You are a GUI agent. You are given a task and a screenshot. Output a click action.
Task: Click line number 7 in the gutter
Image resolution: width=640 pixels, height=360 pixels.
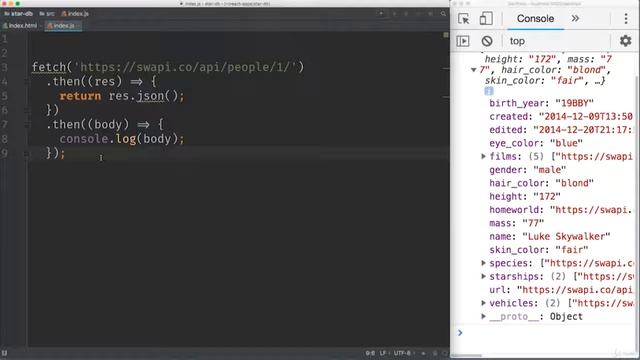pos(4,124)
